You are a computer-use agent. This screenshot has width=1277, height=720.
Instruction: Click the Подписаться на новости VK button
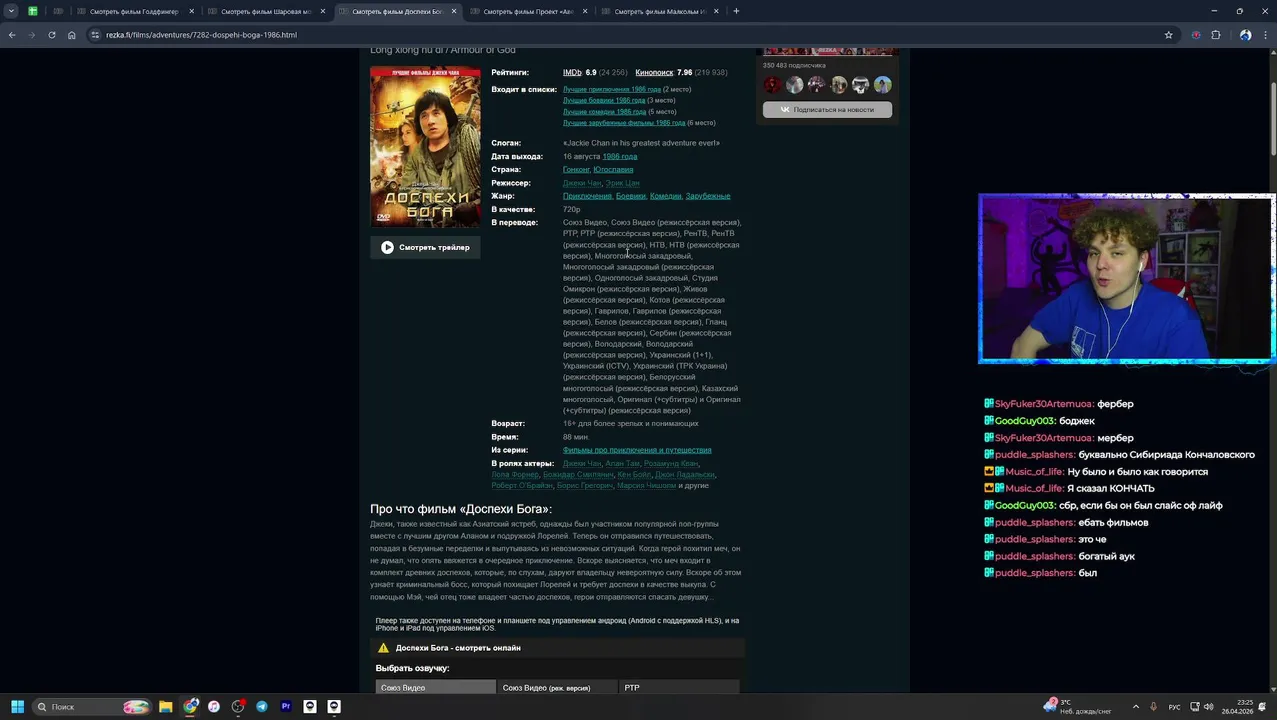point(827,109)
